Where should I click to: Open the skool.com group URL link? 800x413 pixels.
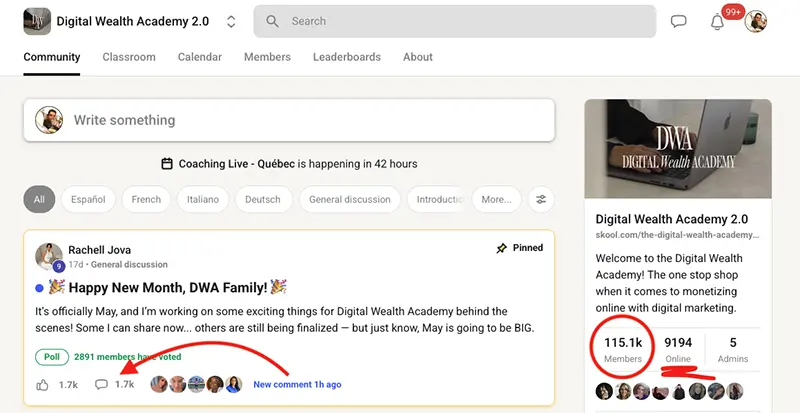coord(678,235)
